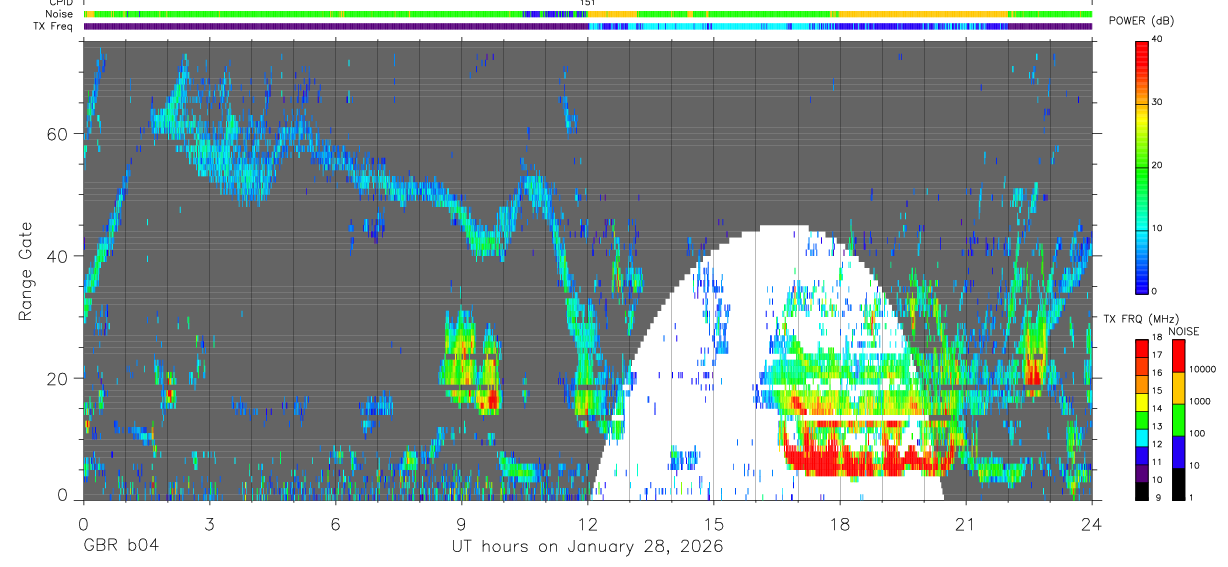
Task: Click the "40" tick beside the POWER color bar
Action: [1157, 40]
